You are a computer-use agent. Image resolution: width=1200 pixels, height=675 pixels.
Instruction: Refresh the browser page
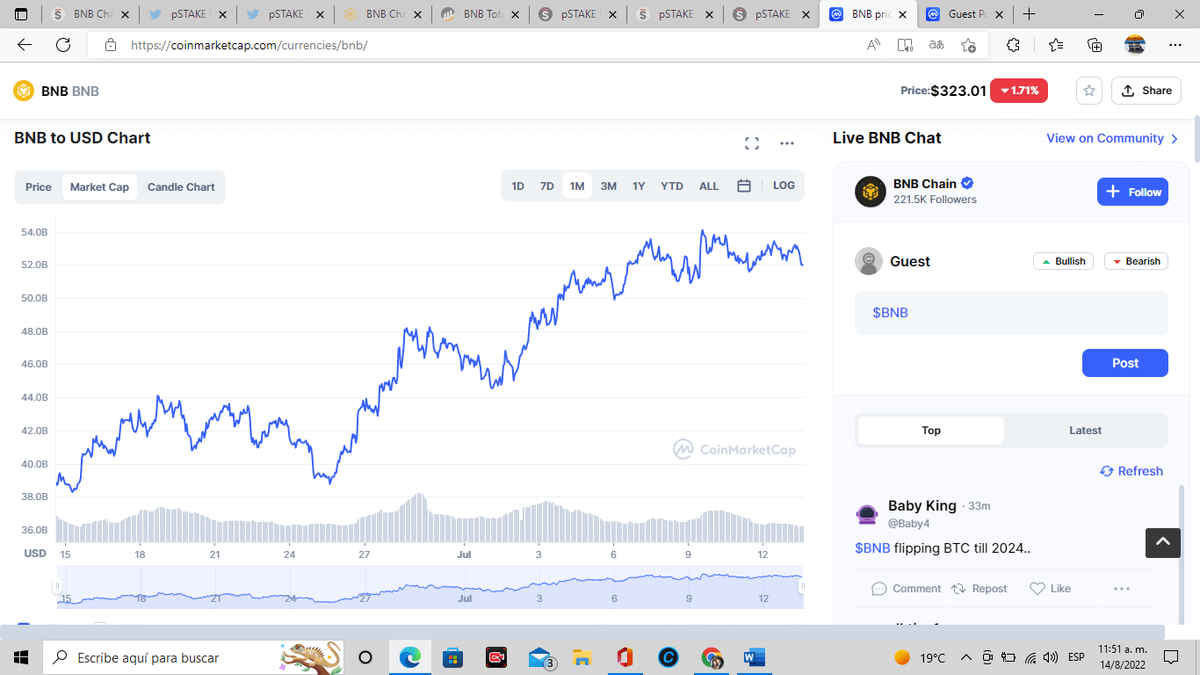(63, 45)
